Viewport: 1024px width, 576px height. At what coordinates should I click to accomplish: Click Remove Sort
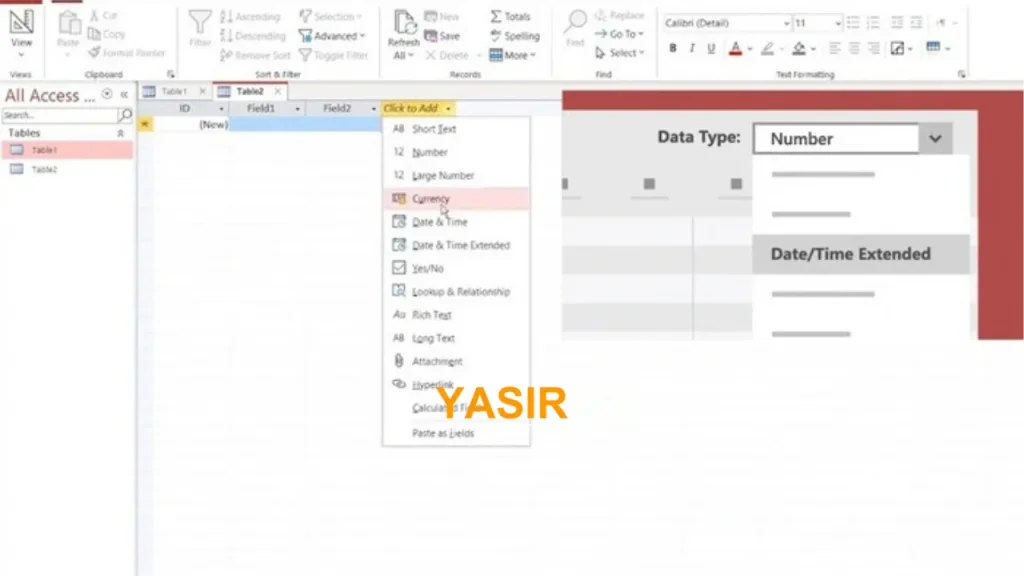255,55
